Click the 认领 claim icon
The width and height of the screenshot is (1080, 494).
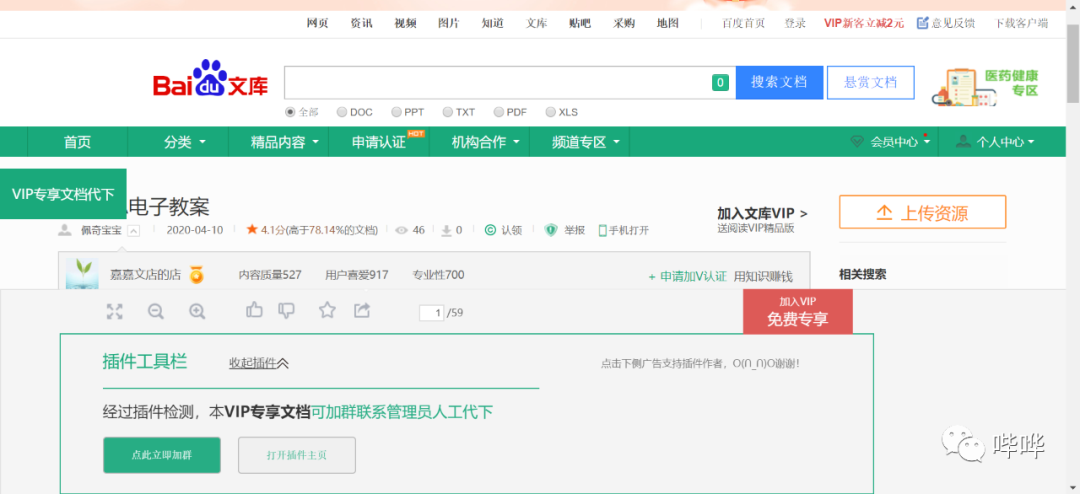click(x=490, y=230)
